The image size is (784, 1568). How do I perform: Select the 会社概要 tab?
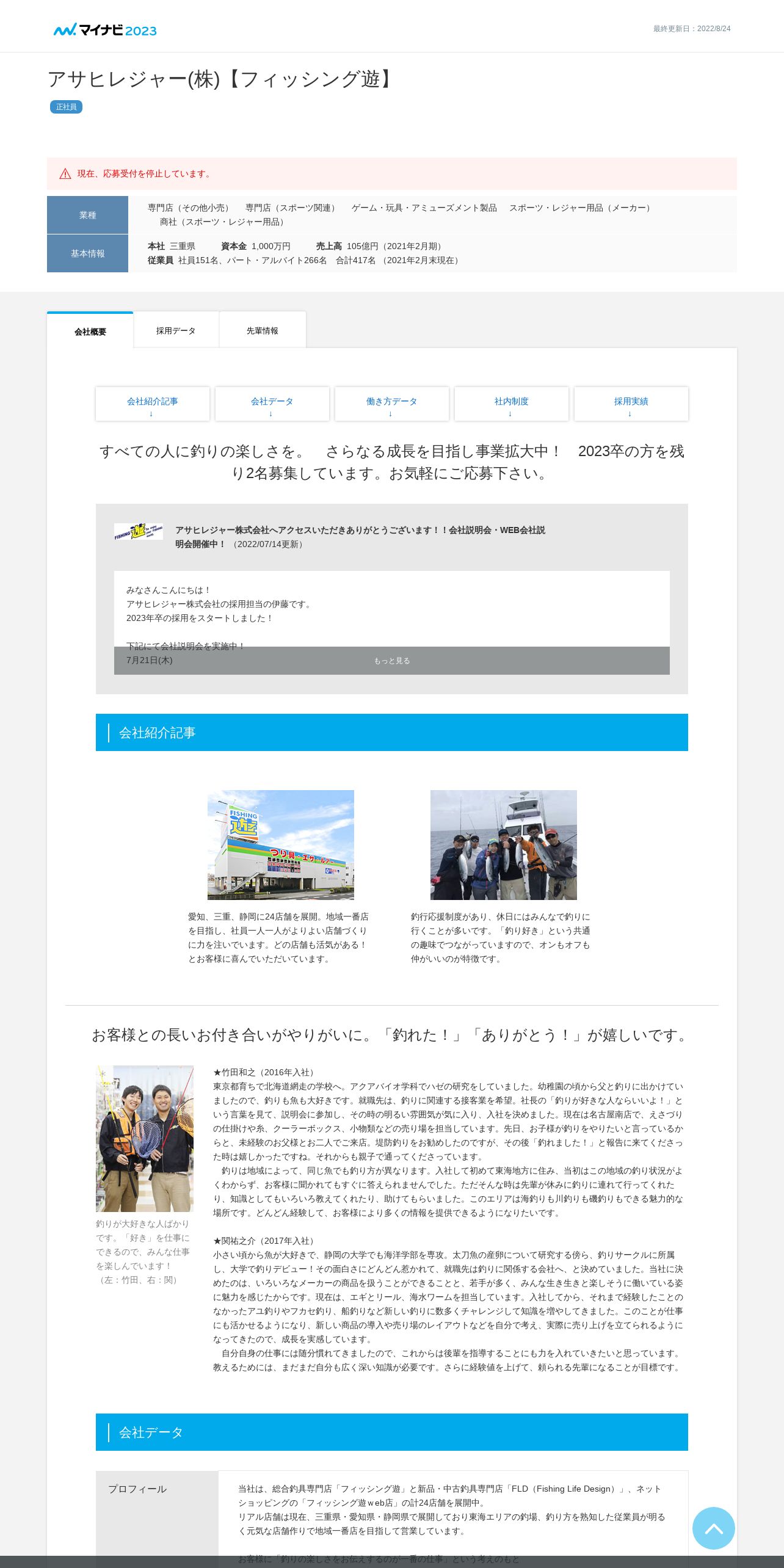coord(90,332)
